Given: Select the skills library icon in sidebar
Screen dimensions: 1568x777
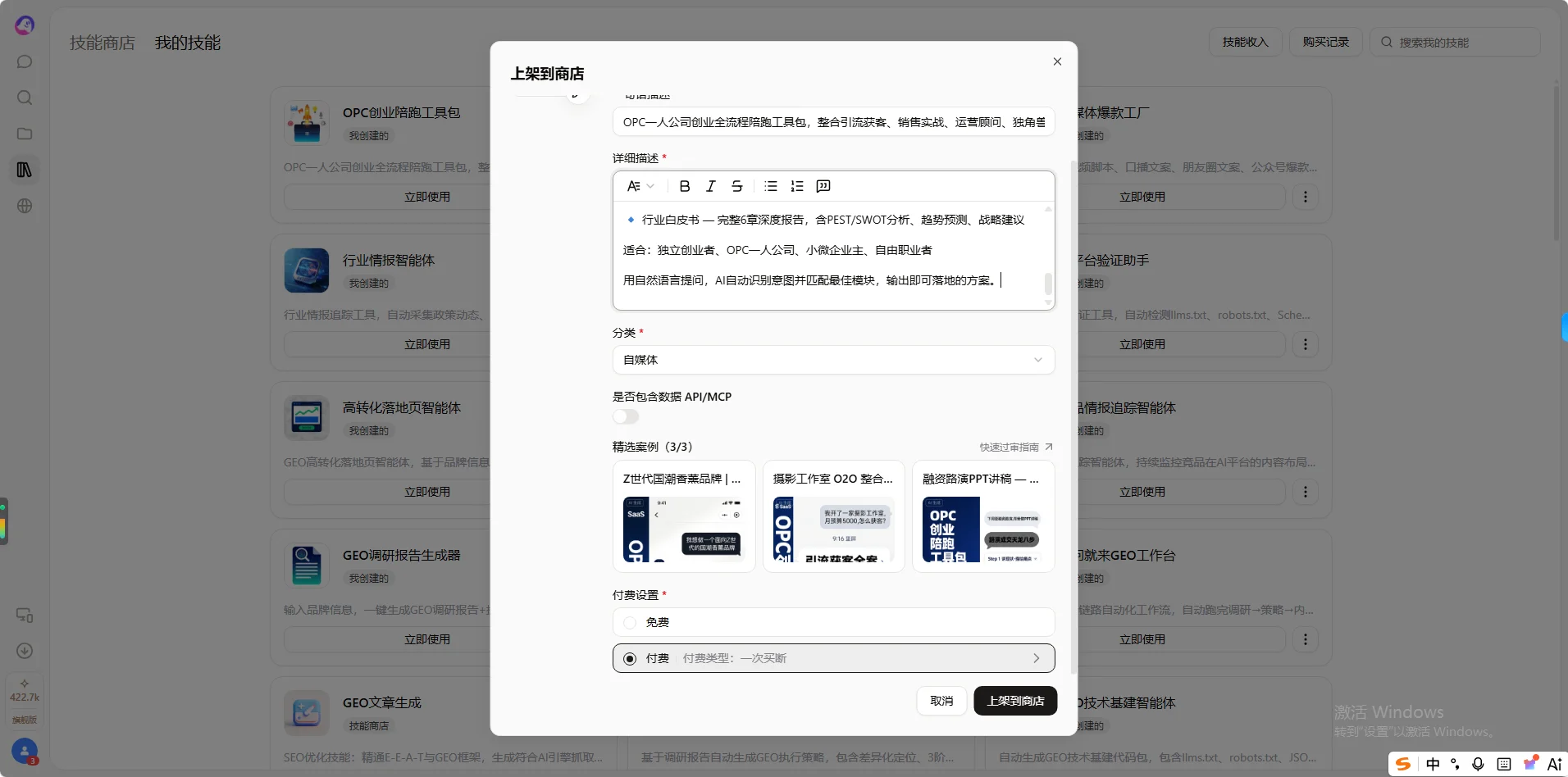Looking at the screenshot, I should tap(25, 170).
